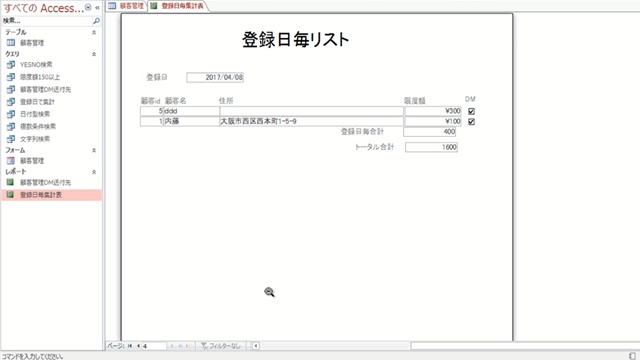The height and width of the screenshot is (360, 640).
Task: Open the navigation pane category dropdown menu
Action: point(88,7)
